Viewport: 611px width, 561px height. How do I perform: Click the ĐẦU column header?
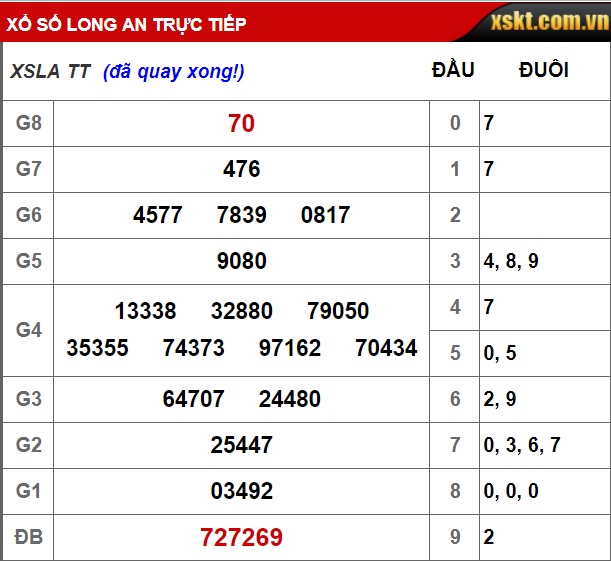point(453,70)
